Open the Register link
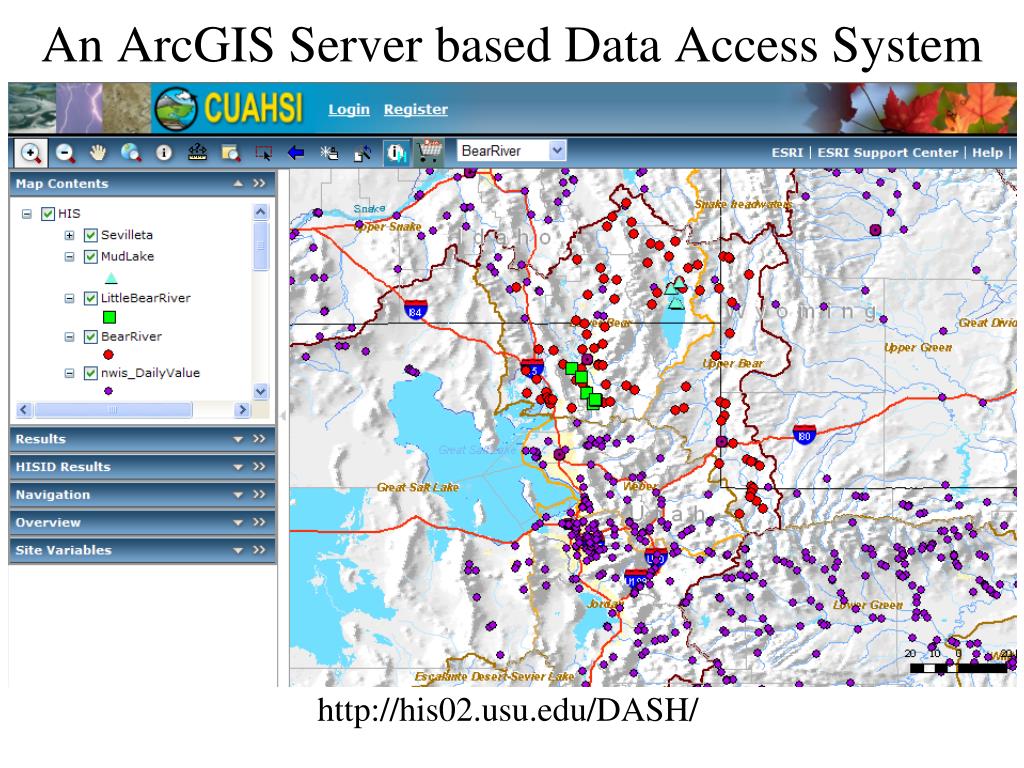 click(x=416, y=109)
